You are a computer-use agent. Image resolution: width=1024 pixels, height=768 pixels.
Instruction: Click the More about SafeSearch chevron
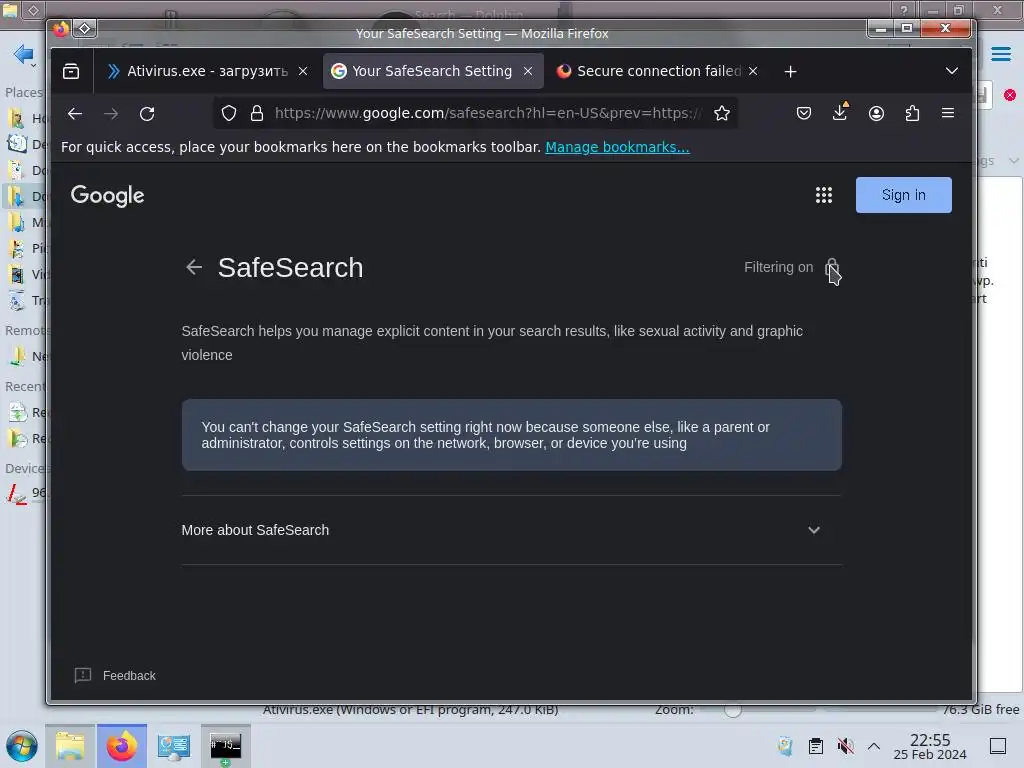pos(814,530)
